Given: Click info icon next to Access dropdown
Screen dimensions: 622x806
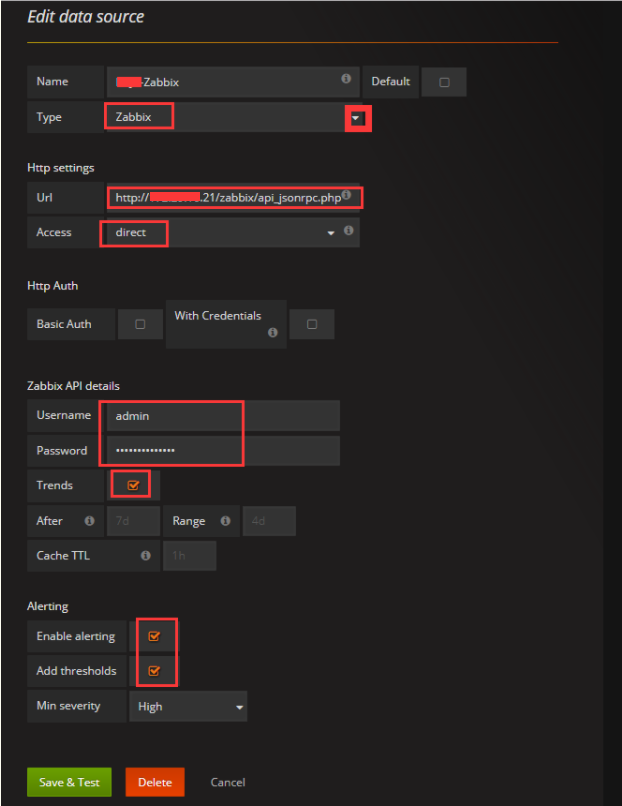Looking at the screenshot, I should (x=349, y=230).
